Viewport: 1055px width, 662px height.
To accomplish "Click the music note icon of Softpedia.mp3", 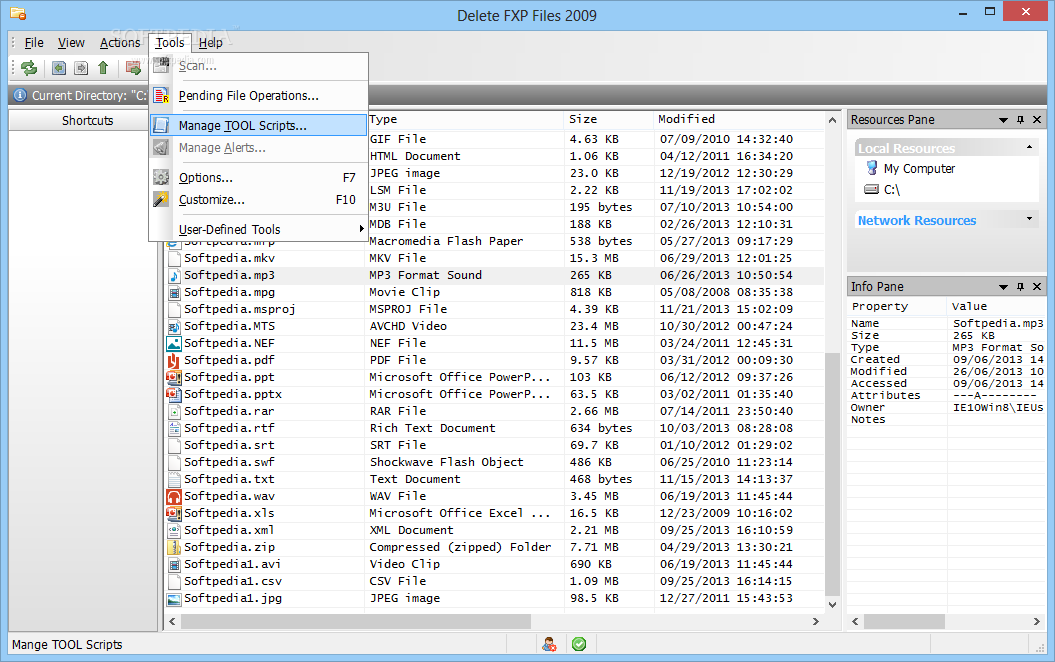I will 174,275.
